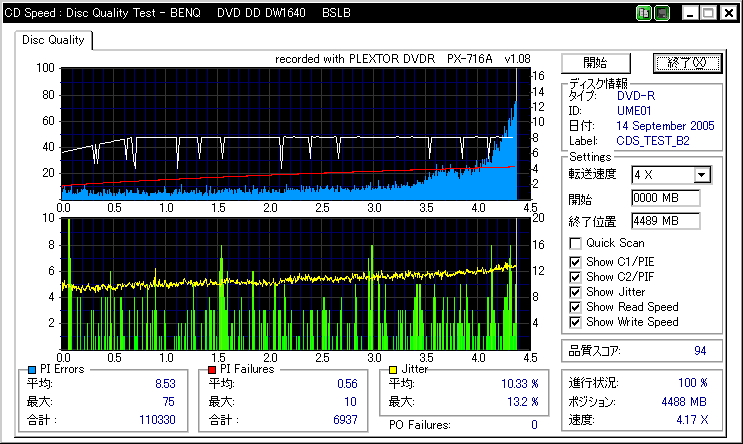Click the 終了 exit button
This screenshot has height=444, width=743.
[687, 63]
